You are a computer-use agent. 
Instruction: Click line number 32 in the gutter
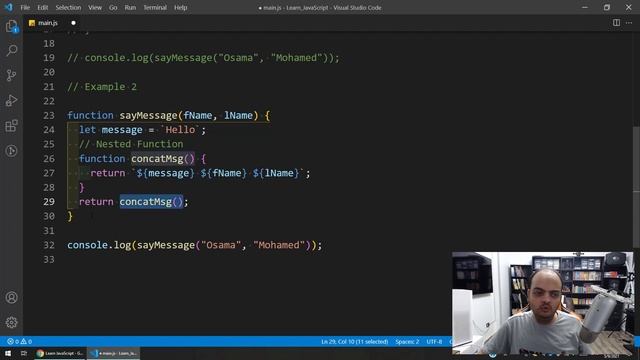click(49, 245)
